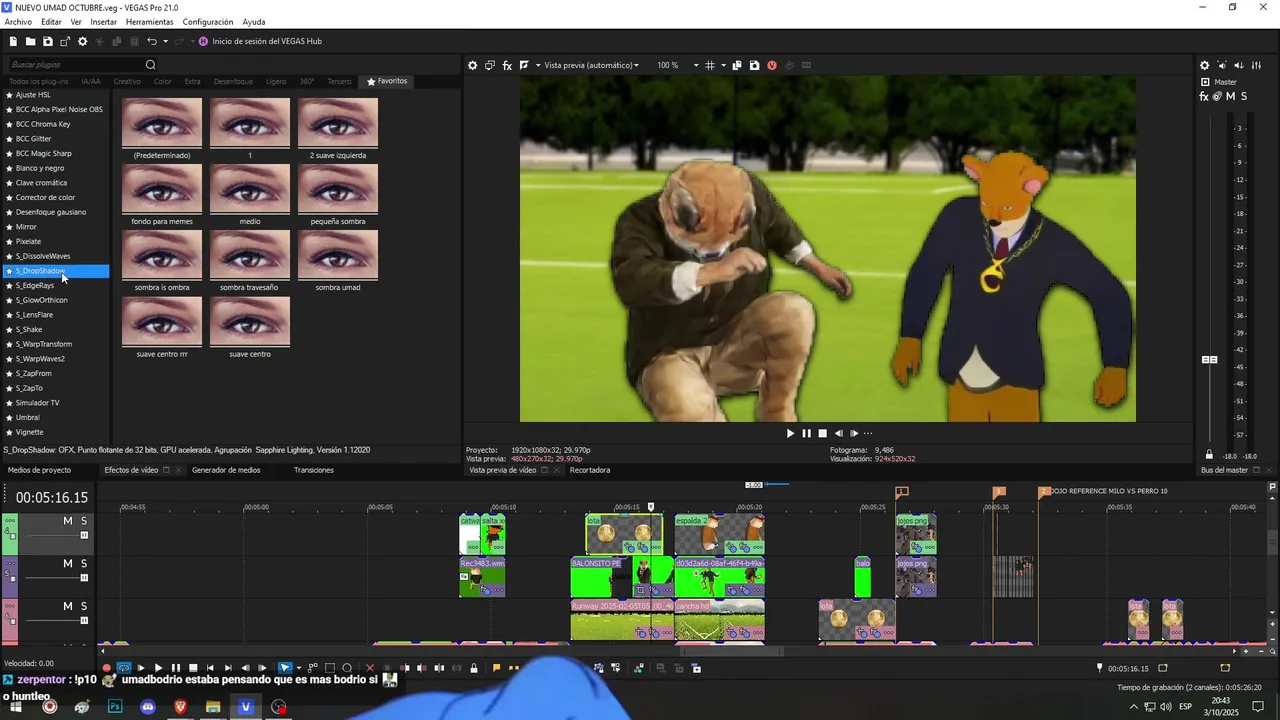Select the zoom magnifier tool in the transport bar
This screenshot has width=1280, height=720.
click(347, 668)
